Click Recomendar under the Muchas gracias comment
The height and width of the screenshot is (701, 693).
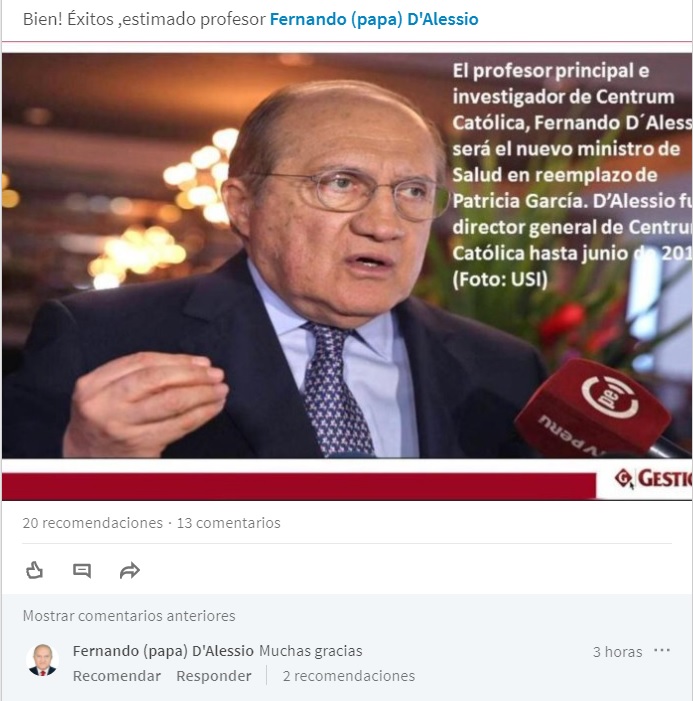click(x=117, y=676)
